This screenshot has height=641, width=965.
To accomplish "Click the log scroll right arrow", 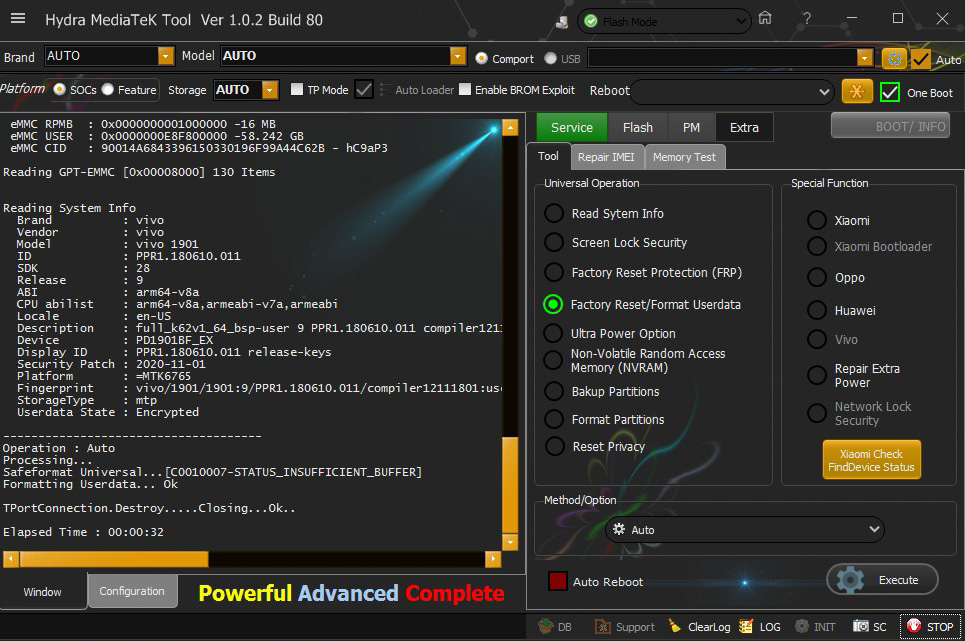I will (x=493, y=559).
